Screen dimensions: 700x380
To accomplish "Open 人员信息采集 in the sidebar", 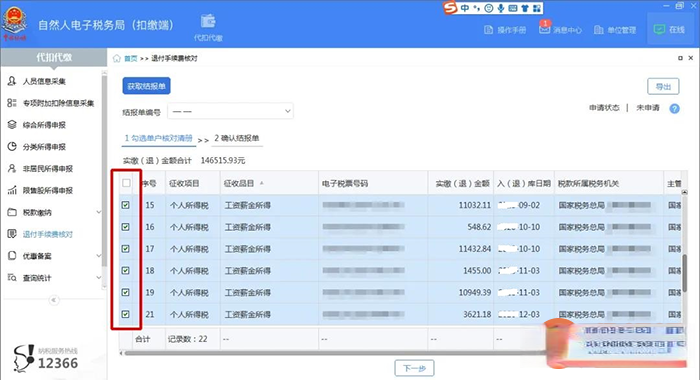I will tap(45, 81).
